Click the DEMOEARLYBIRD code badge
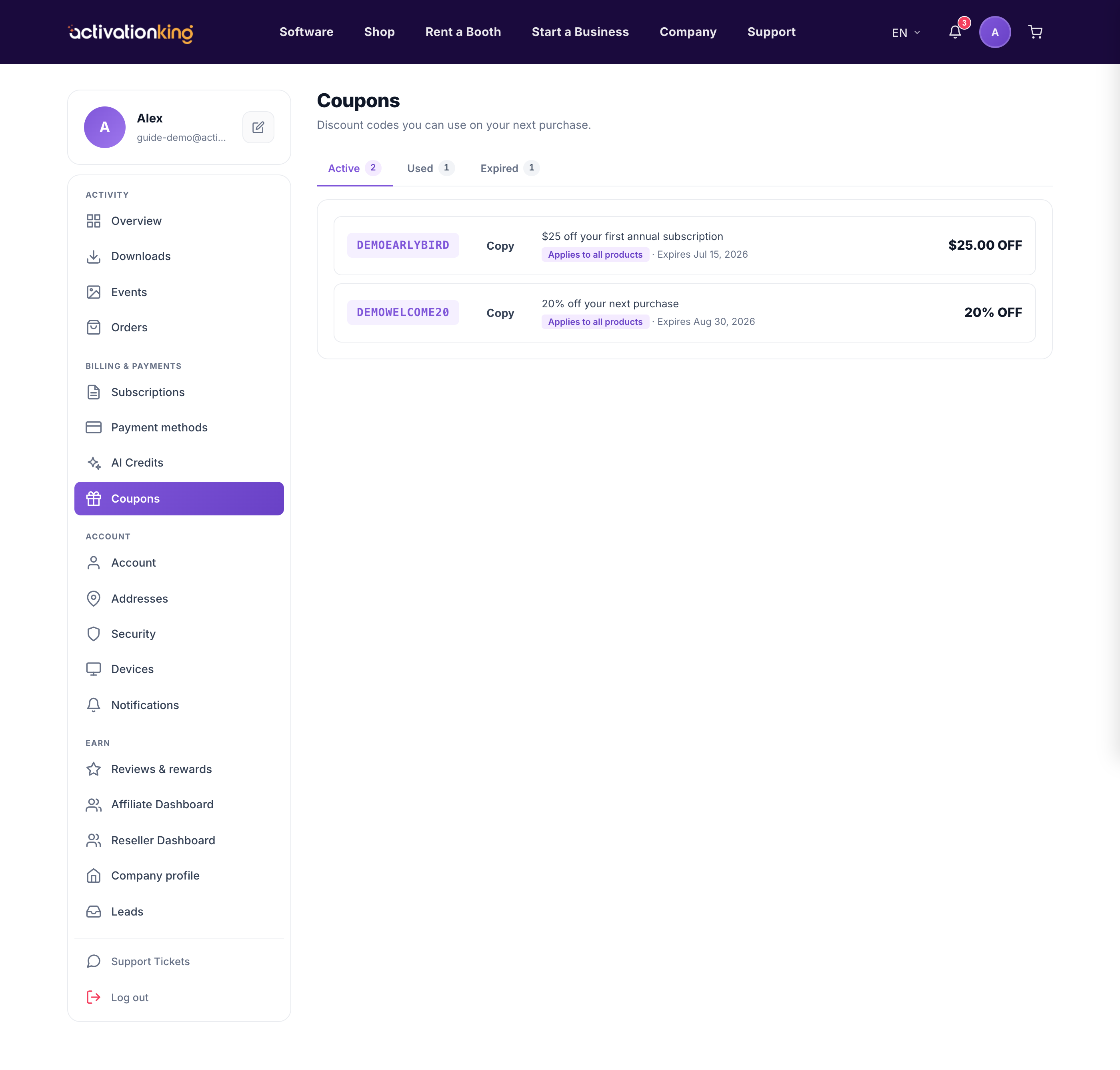The height and width of the screenshot is (1070, 1120). (x=403, y=245)
